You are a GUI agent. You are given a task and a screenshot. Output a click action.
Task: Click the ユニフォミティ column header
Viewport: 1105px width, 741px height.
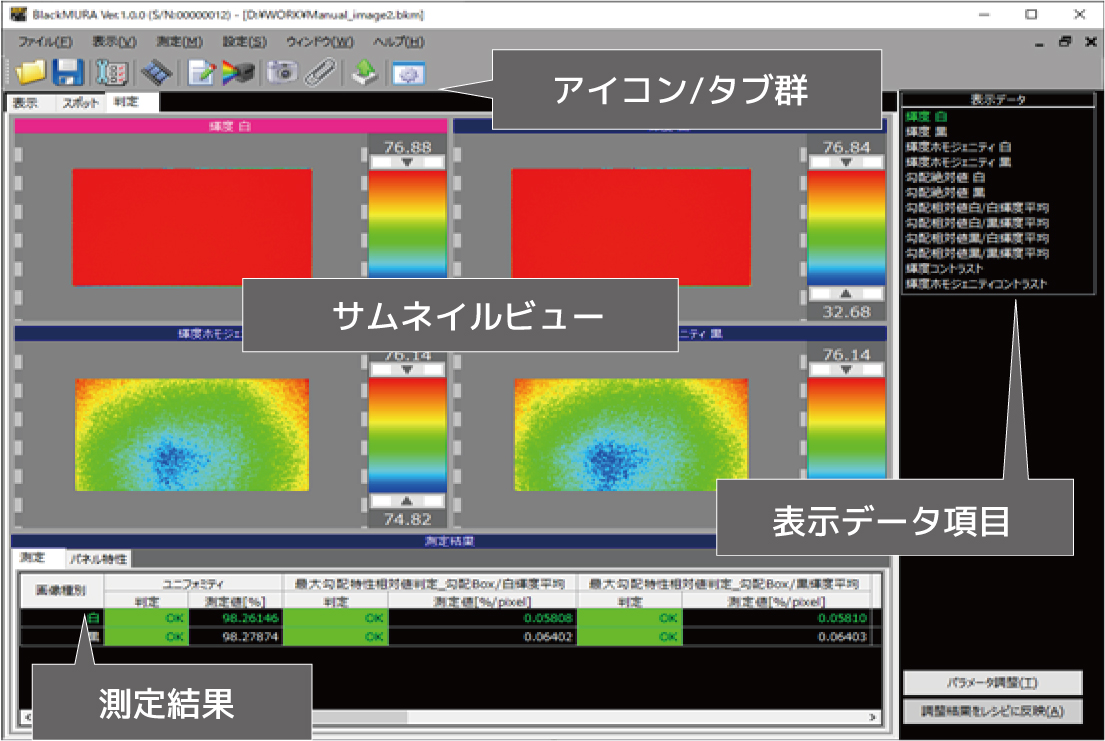coord(193,584)
